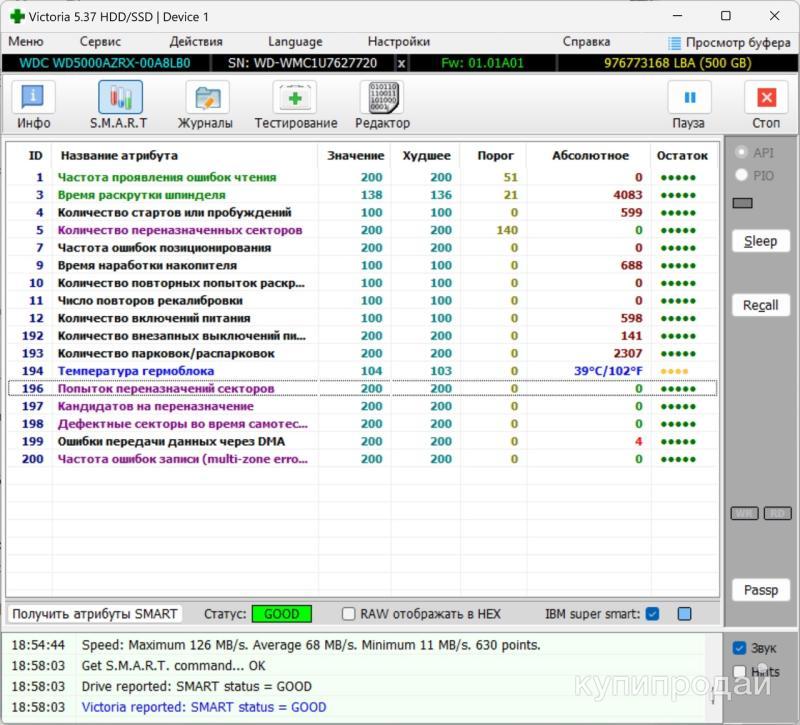Enable RAW отображать в HEX checkbox
This screenshot has width=800, height=725.
point(349,614)
